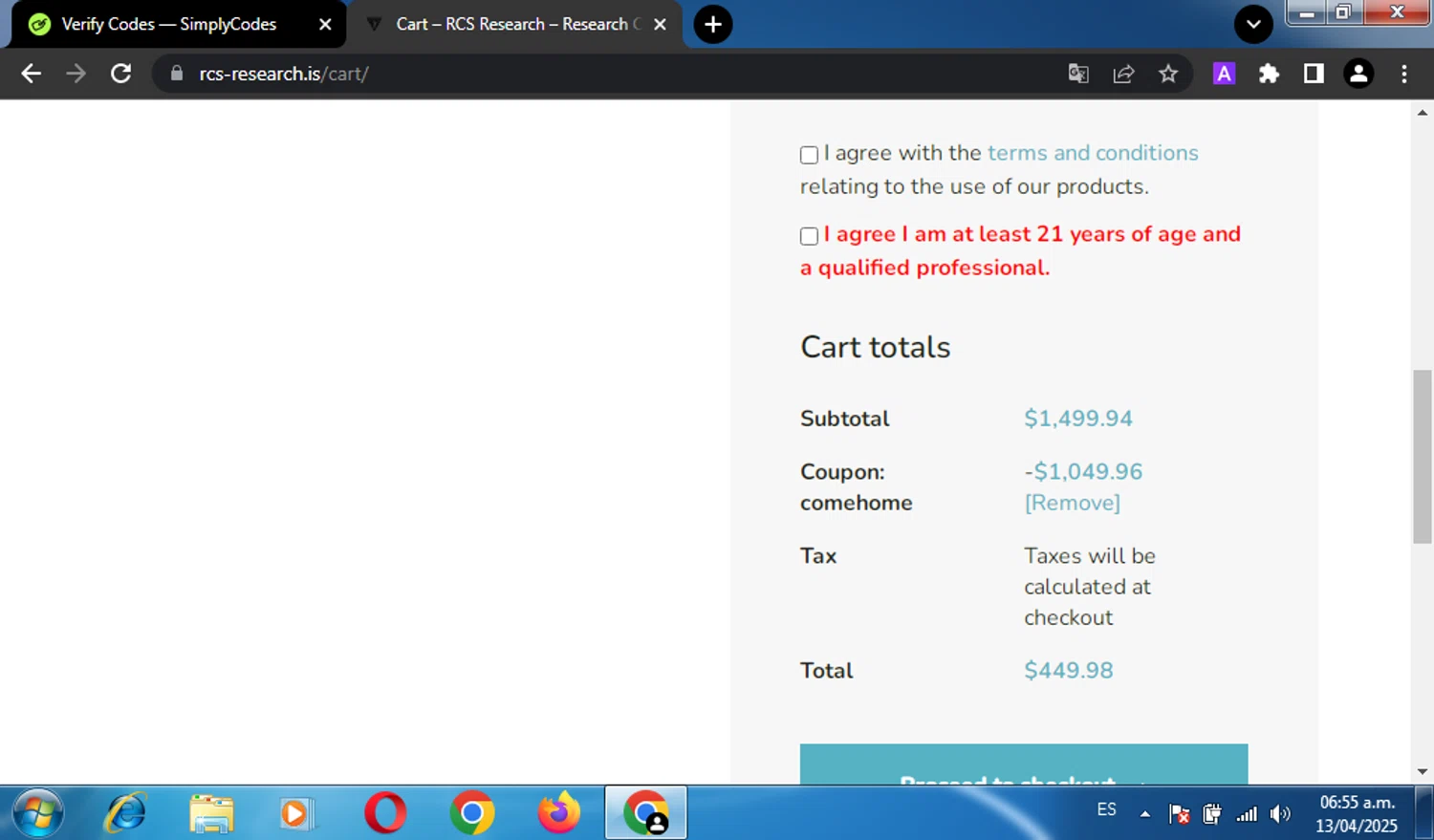Select the total amount $449.98

pos(1069,670)
